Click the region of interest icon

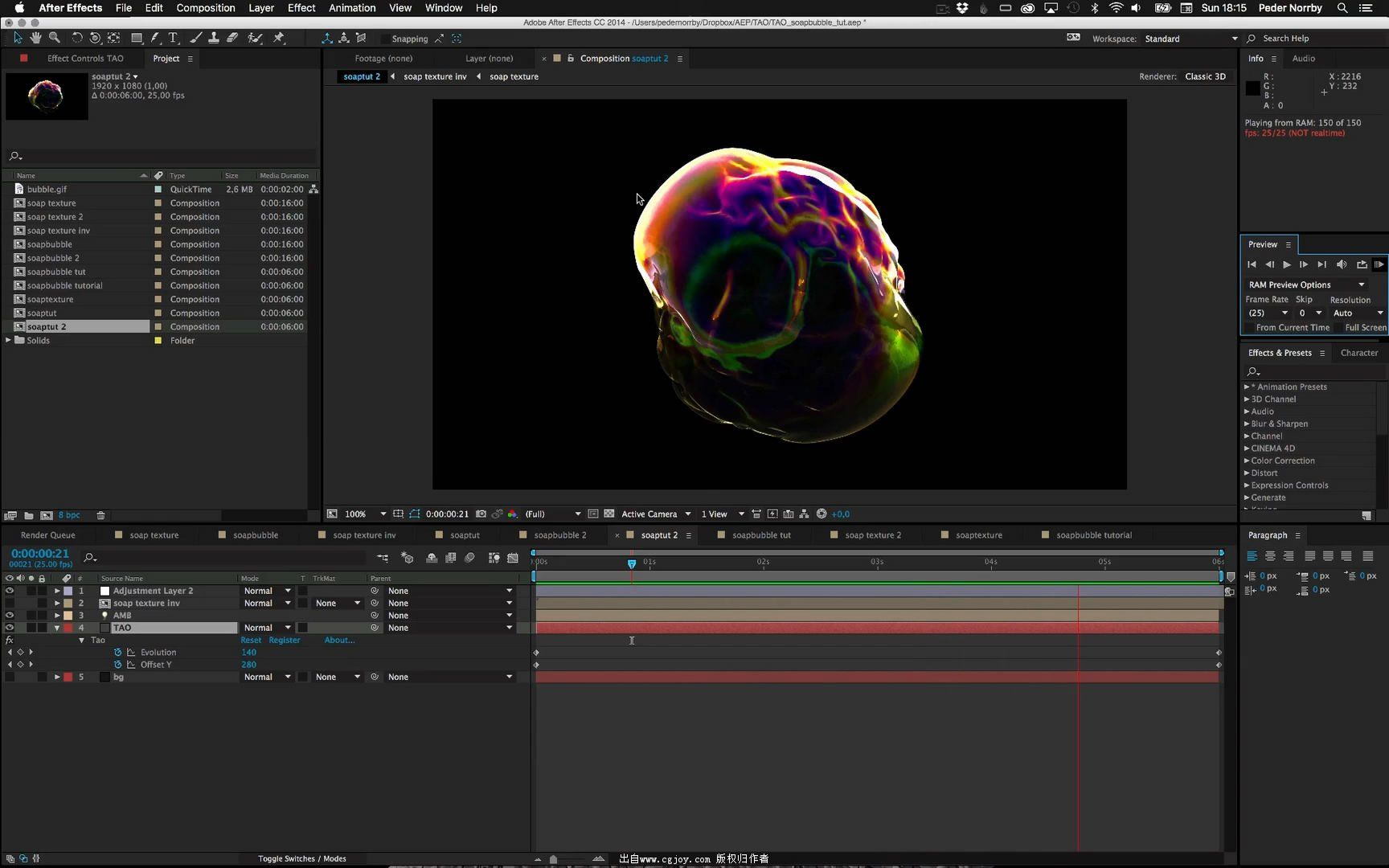pos(592,514)
